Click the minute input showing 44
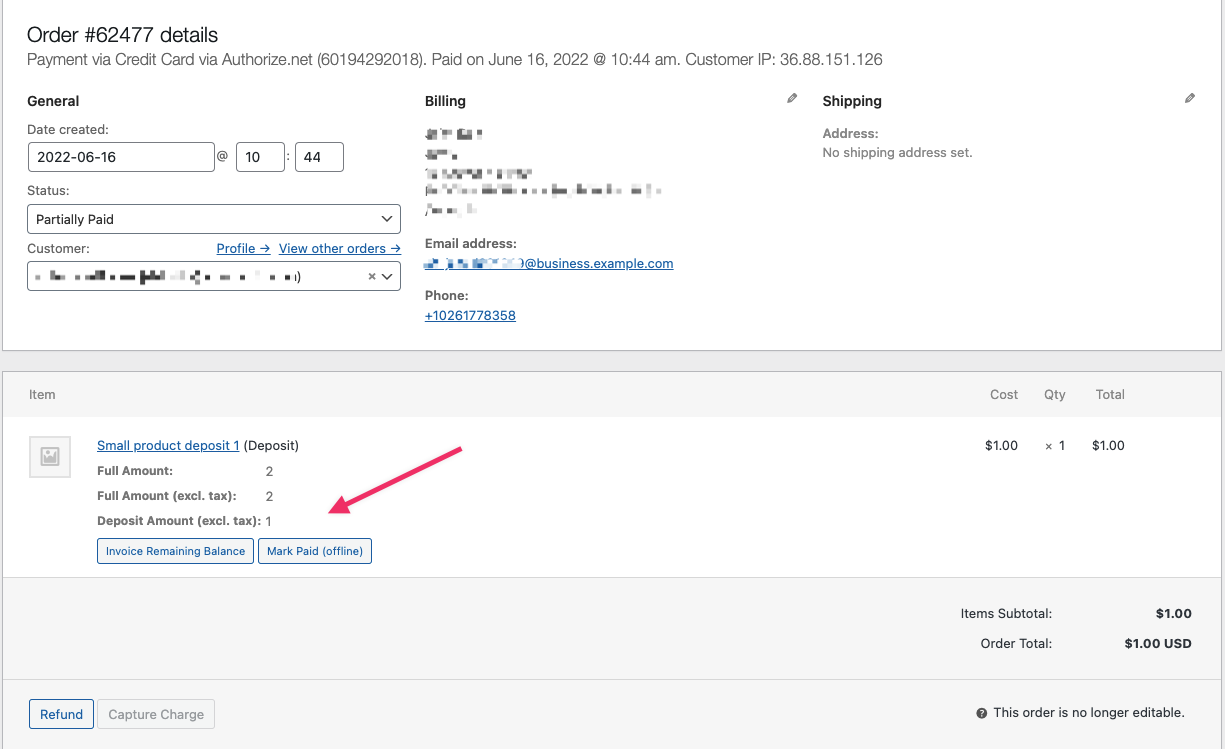Viewport: 1225px width, 749px height. 319,157
